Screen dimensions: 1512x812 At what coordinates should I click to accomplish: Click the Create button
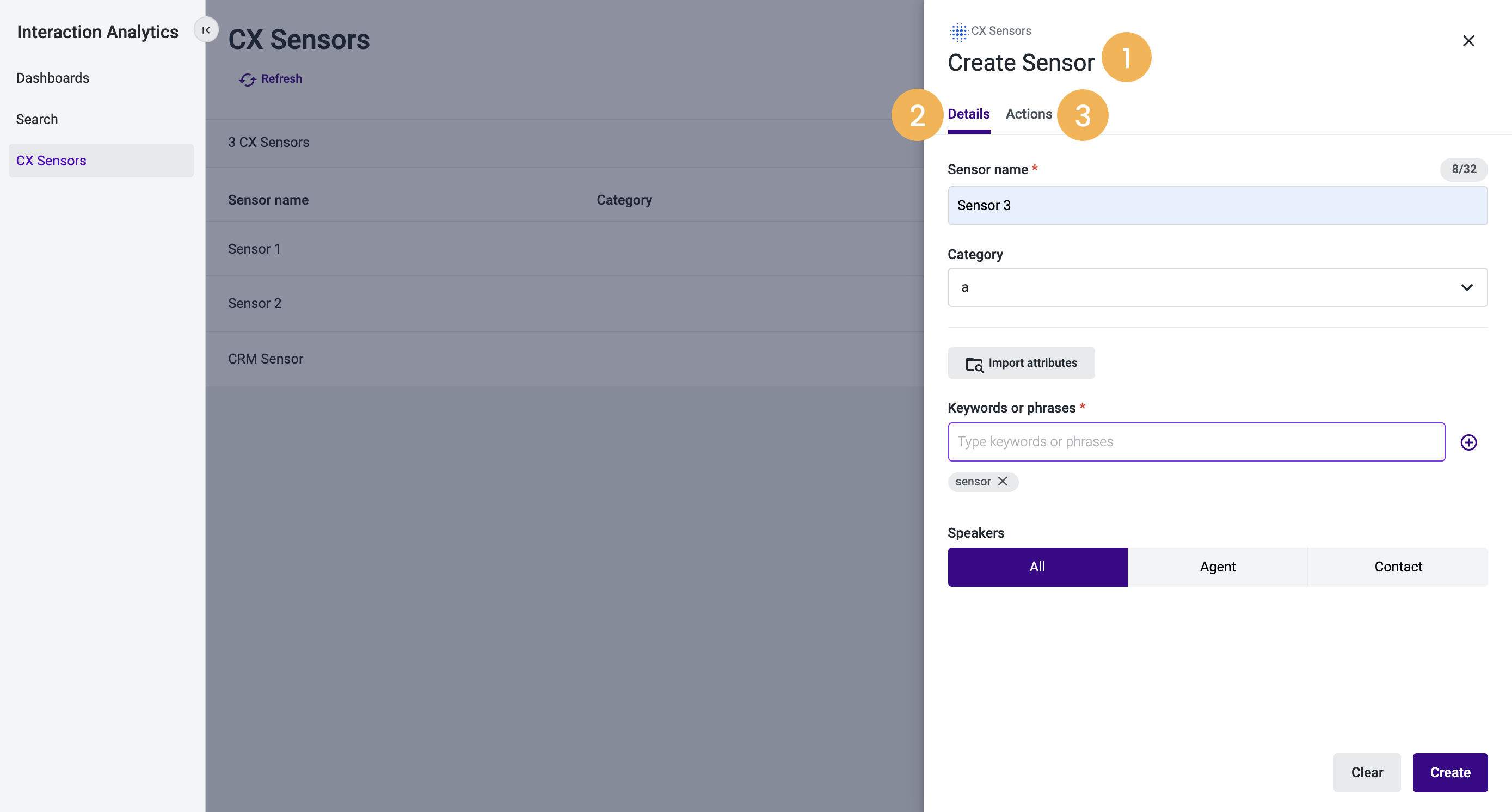(1450, 773)
